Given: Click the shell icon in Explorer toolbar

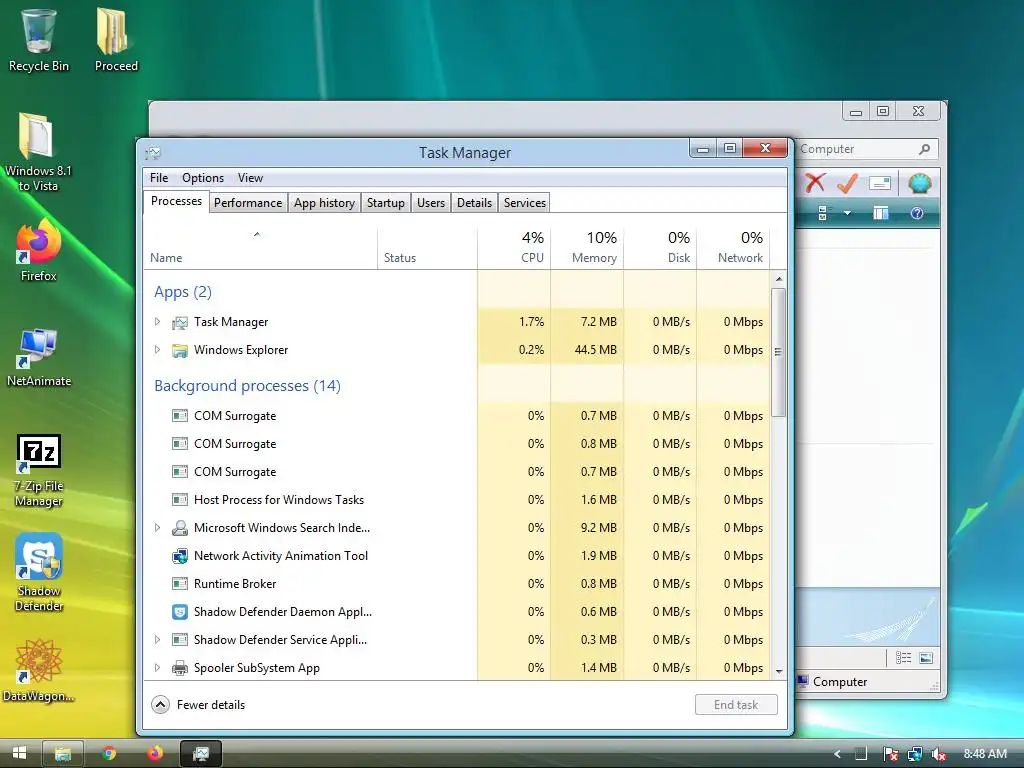Looking at the screenshot, I should [x=920, y=183].
